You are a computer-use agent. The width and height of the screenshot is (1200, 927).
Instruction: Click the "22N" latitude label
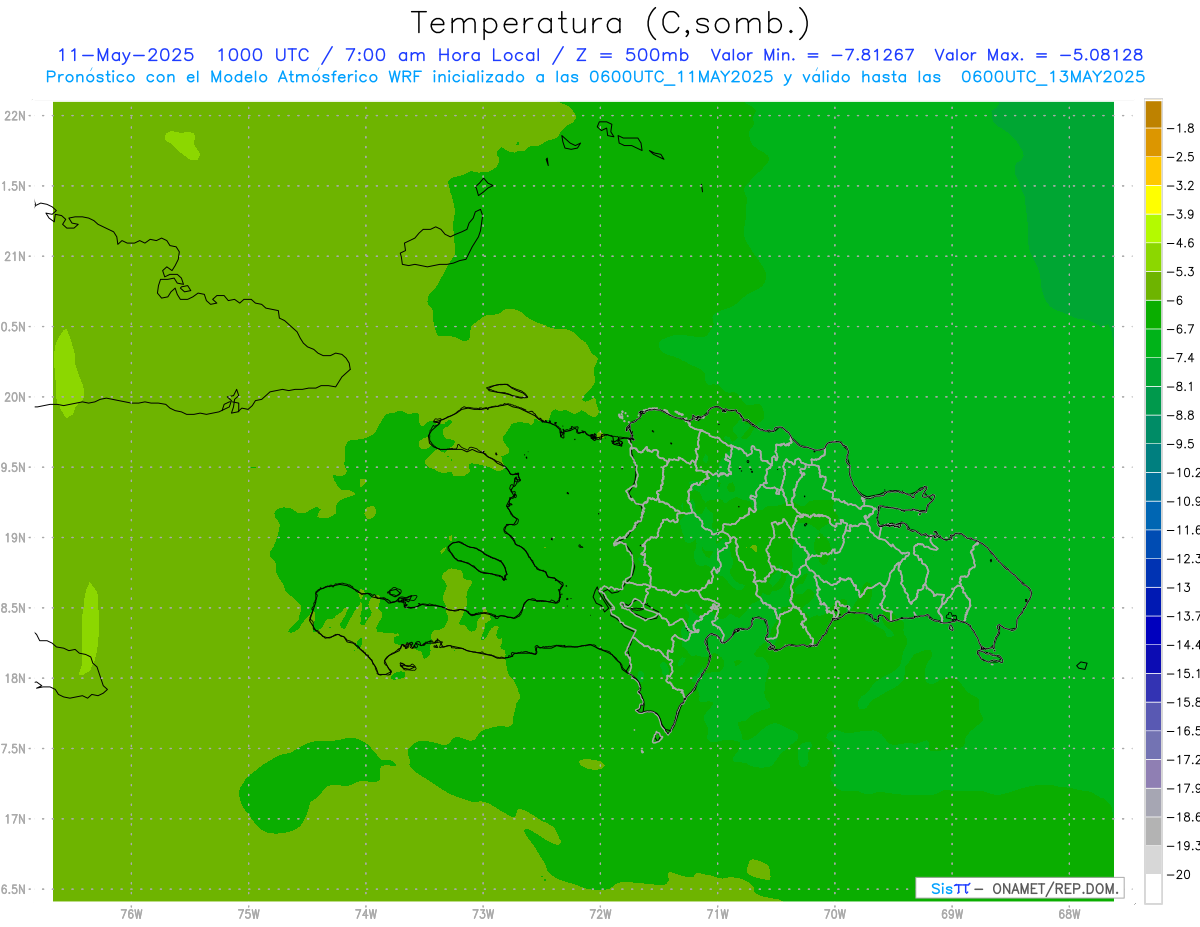[x=17, y=116]
